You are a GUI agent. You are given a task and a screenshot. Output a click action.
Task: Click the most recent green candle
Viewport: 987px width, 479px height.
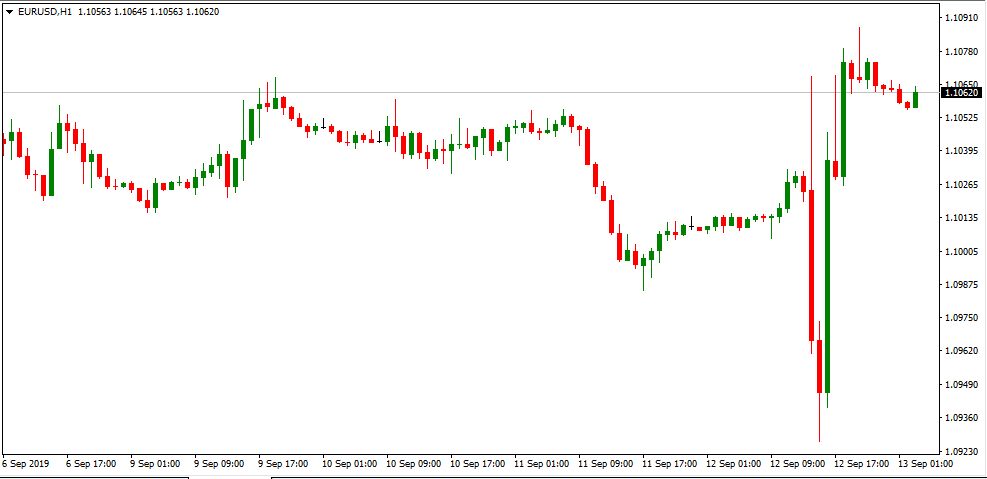tap(916, 99)
